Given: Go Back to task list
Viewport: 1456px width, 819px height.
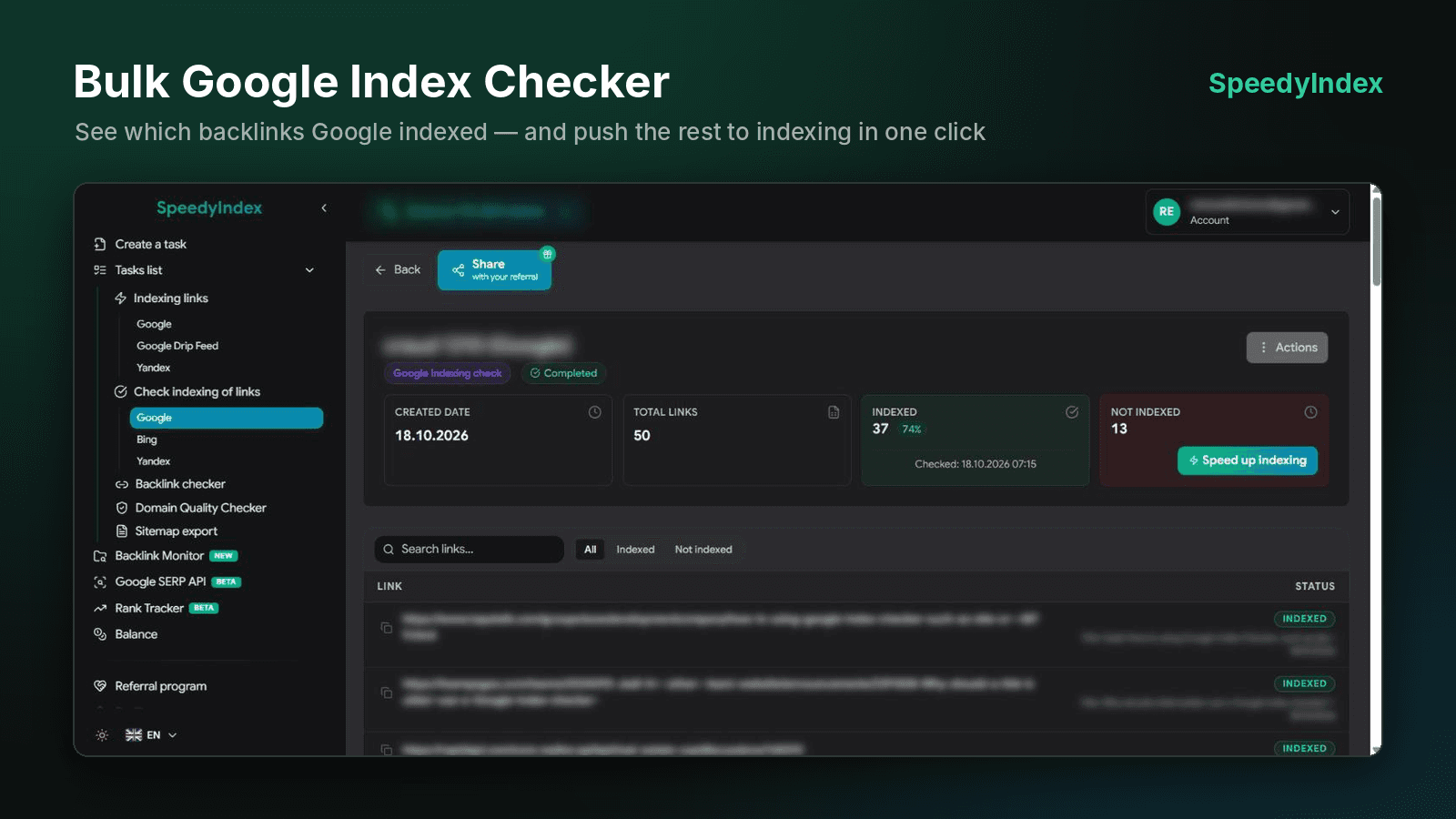Looking at the screenshot, I should pos(398,270).
